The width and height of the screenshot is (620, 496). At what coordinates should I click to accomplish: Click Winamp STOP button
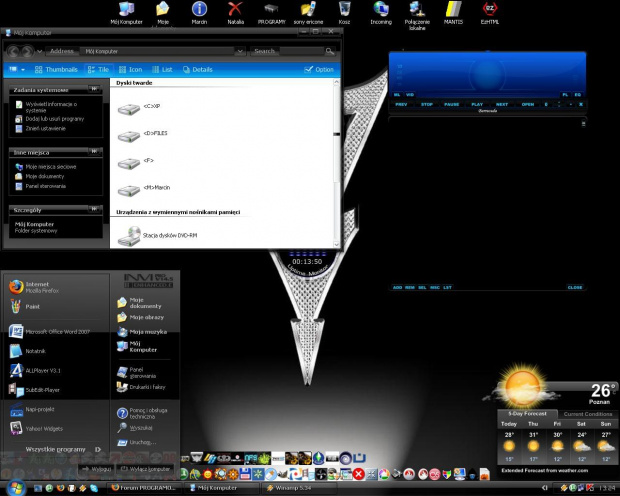(x=427, y=104)
